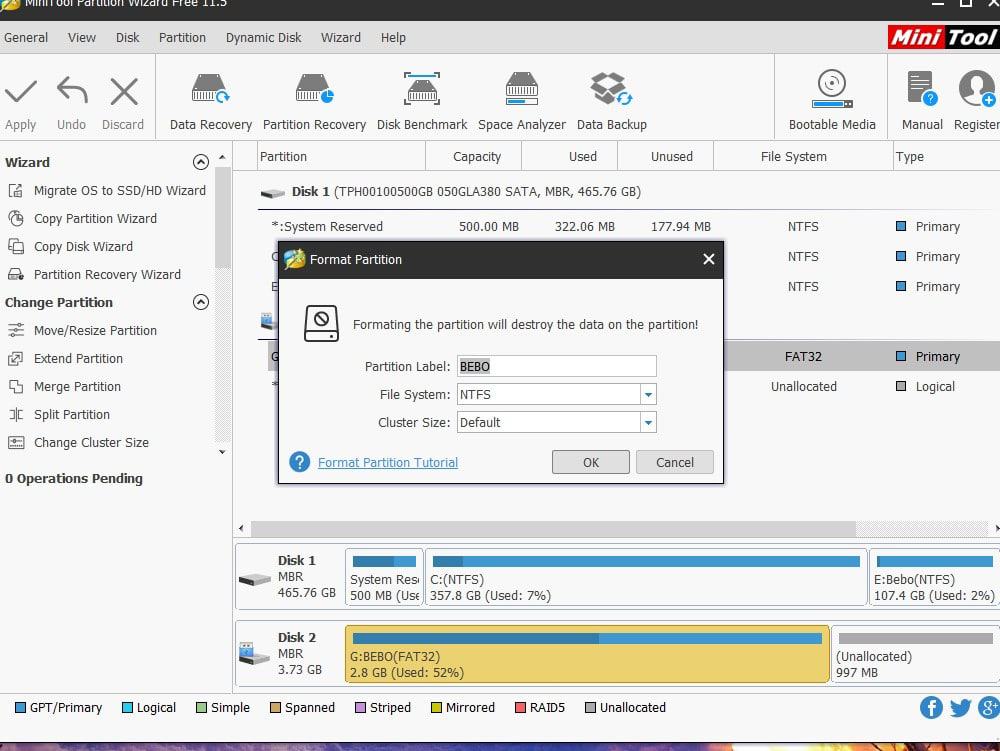Click the Mirrored legend color swatch
1000x751 pixels.
click(436, 708)
